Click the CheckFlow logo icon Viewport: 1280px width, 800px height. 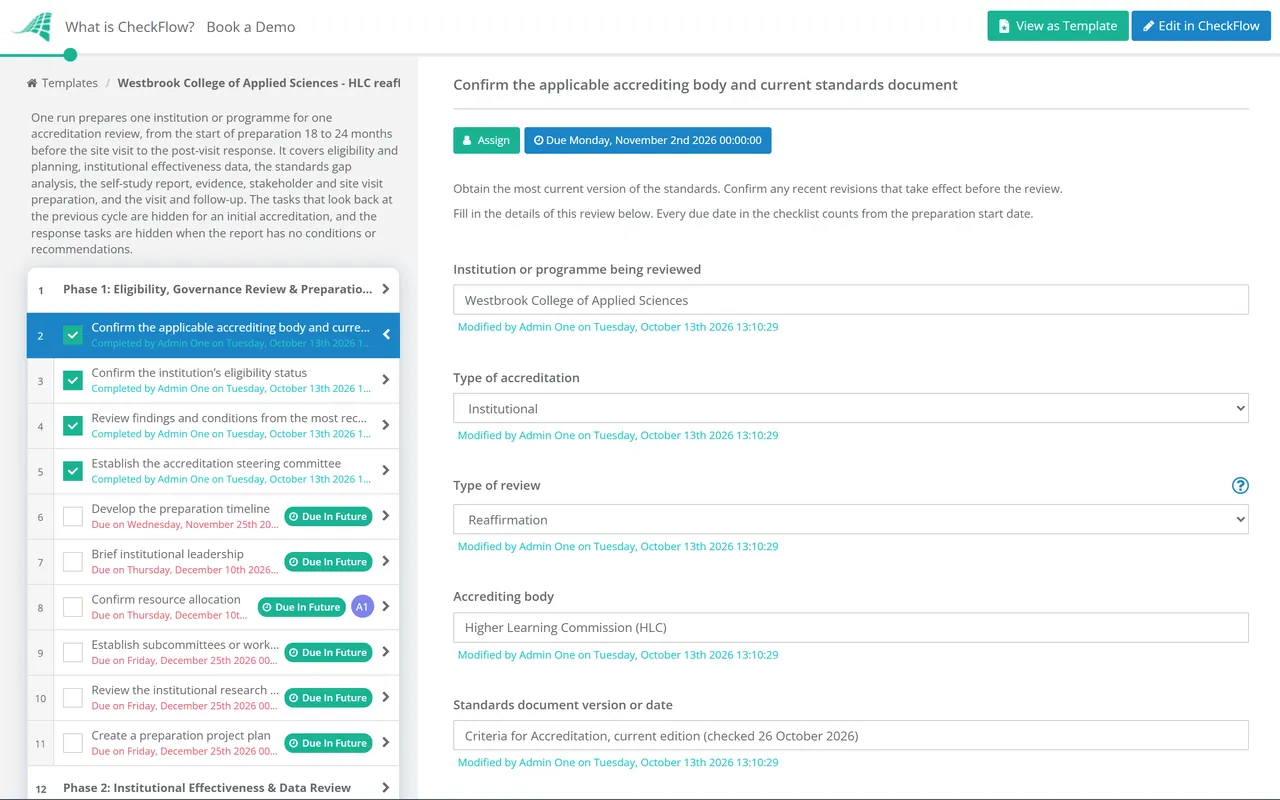[32, 27]
